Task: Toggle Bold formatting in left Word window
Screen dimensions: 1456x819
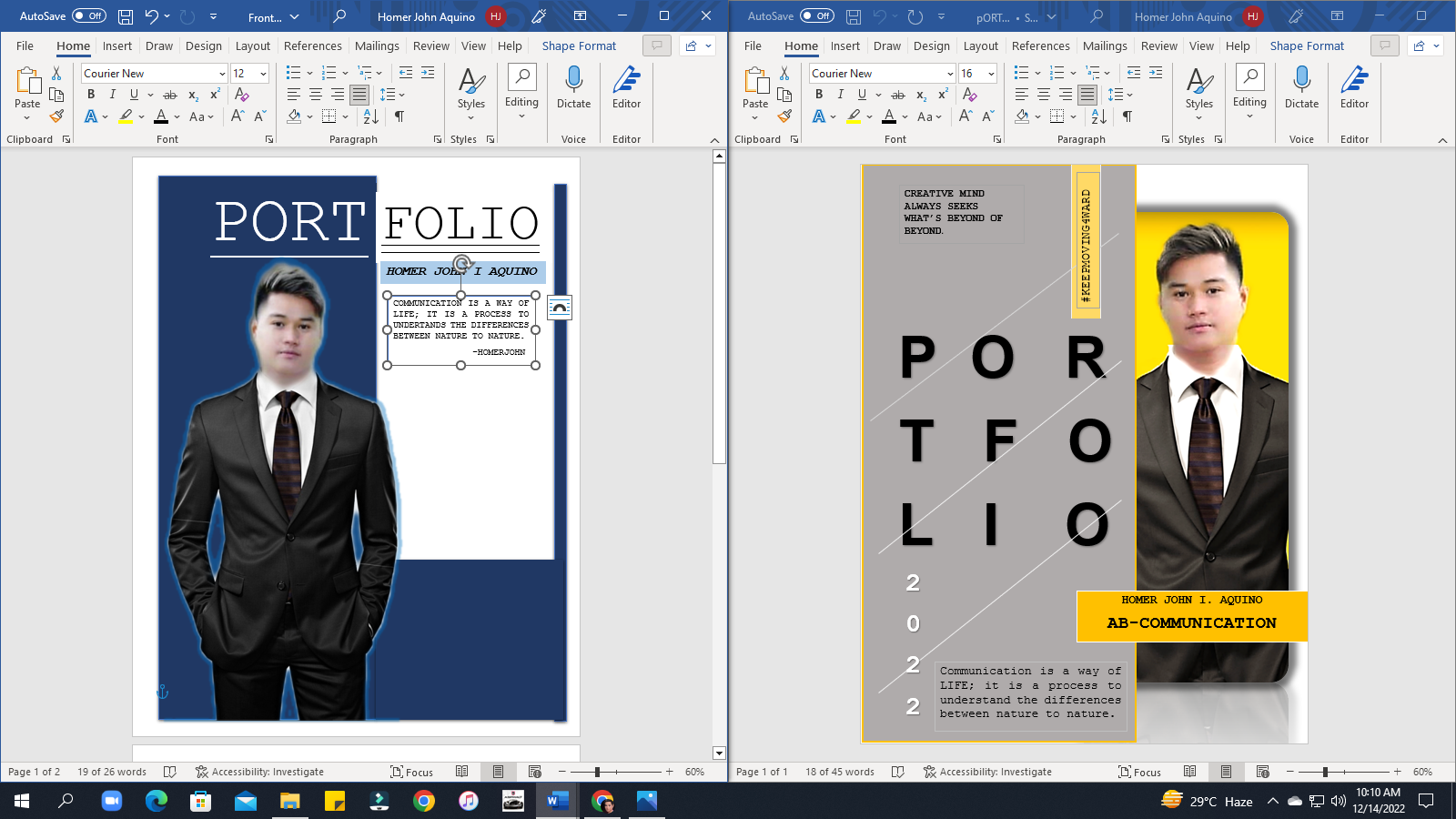Action: coord(91,95)
